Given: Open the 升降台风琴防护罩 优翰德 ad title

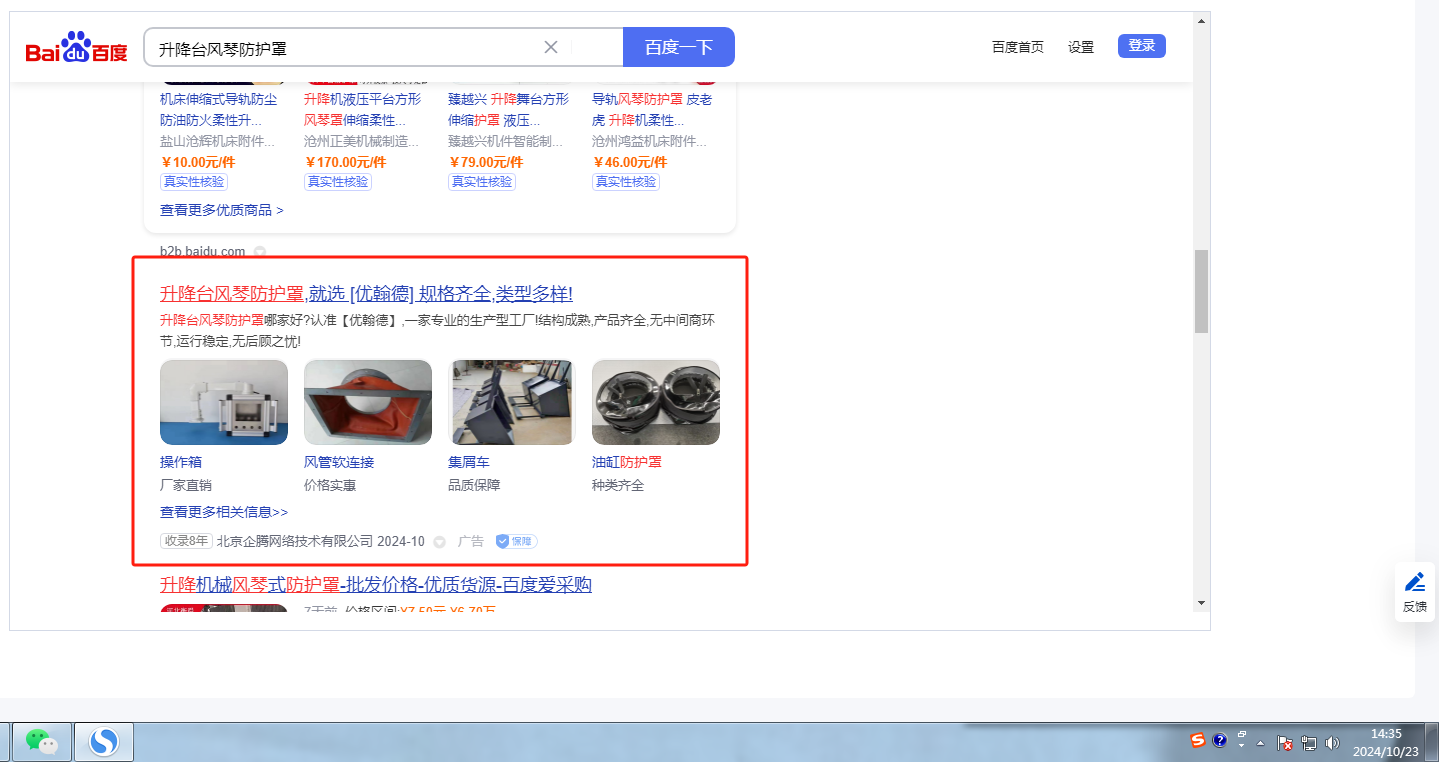Looking at the screenshot, I should 366,294.
